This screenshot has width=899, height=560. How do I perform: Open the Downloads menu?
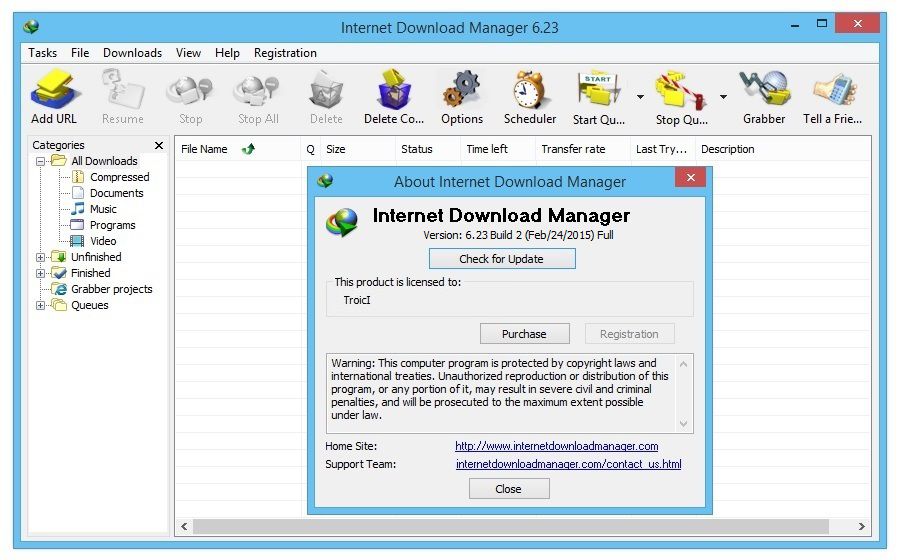(132, 53)
